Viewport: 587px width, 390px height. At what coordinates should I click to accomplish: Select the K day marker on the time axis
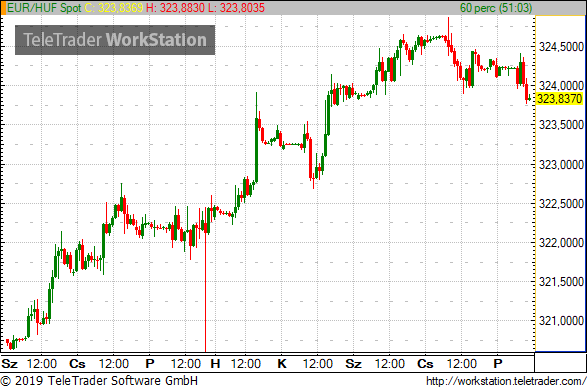point(282,363)
